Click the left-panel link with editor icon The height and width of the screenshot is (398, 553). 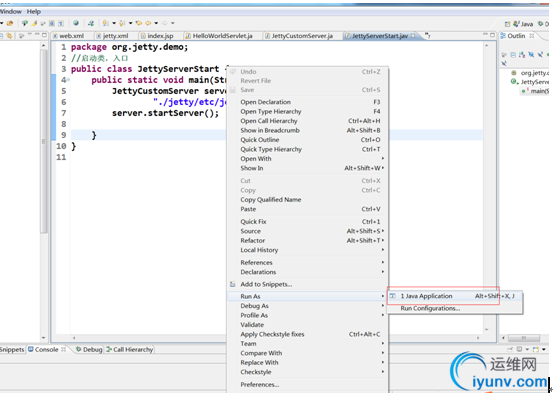coord(9,36)
